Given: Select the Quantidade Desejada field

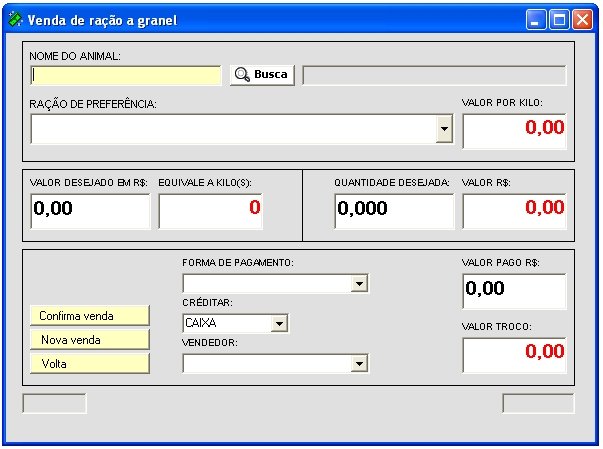Looking at the screenshot, I should [393, 209].
